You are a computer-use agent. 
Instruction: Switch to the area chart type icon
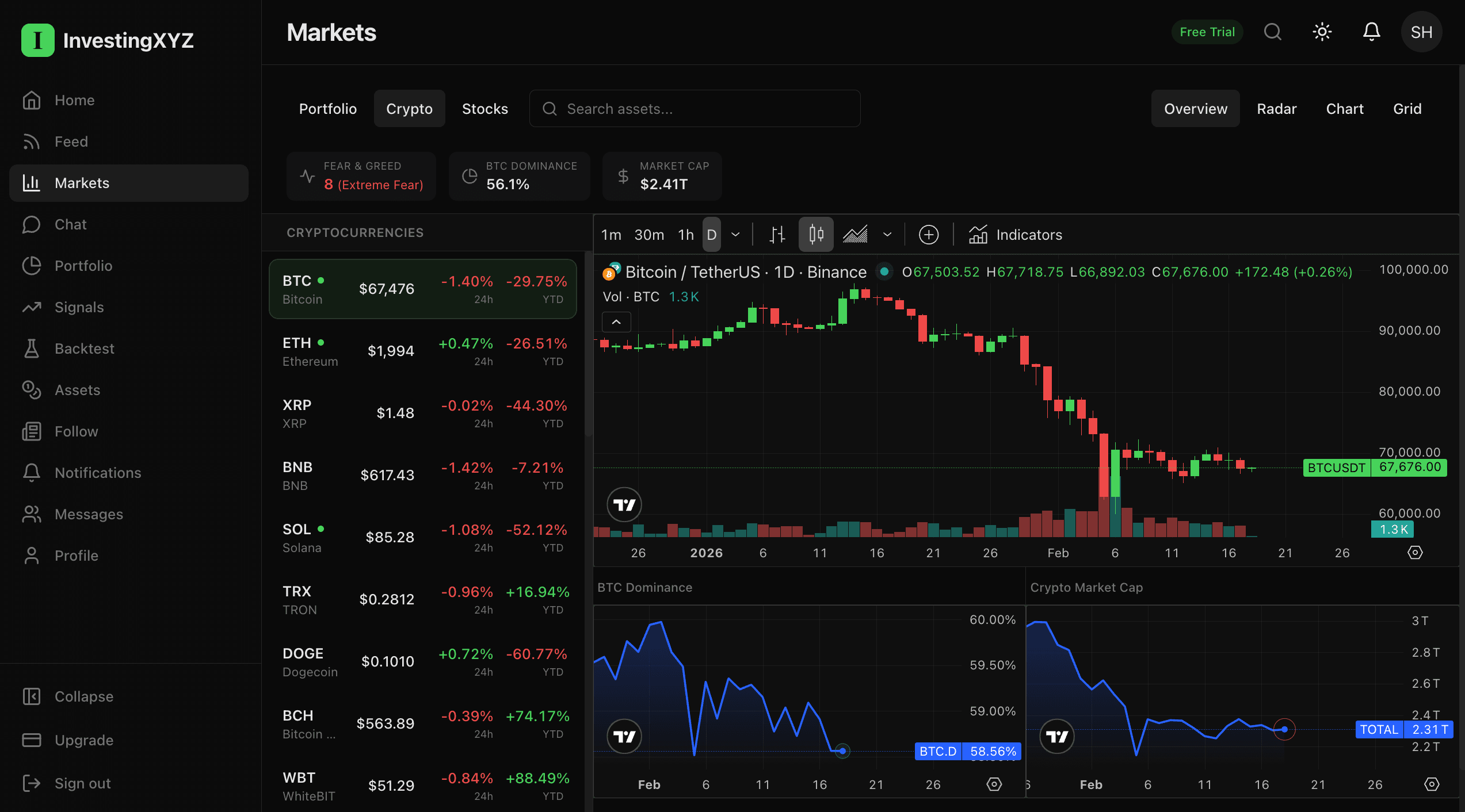pos(855,235)
